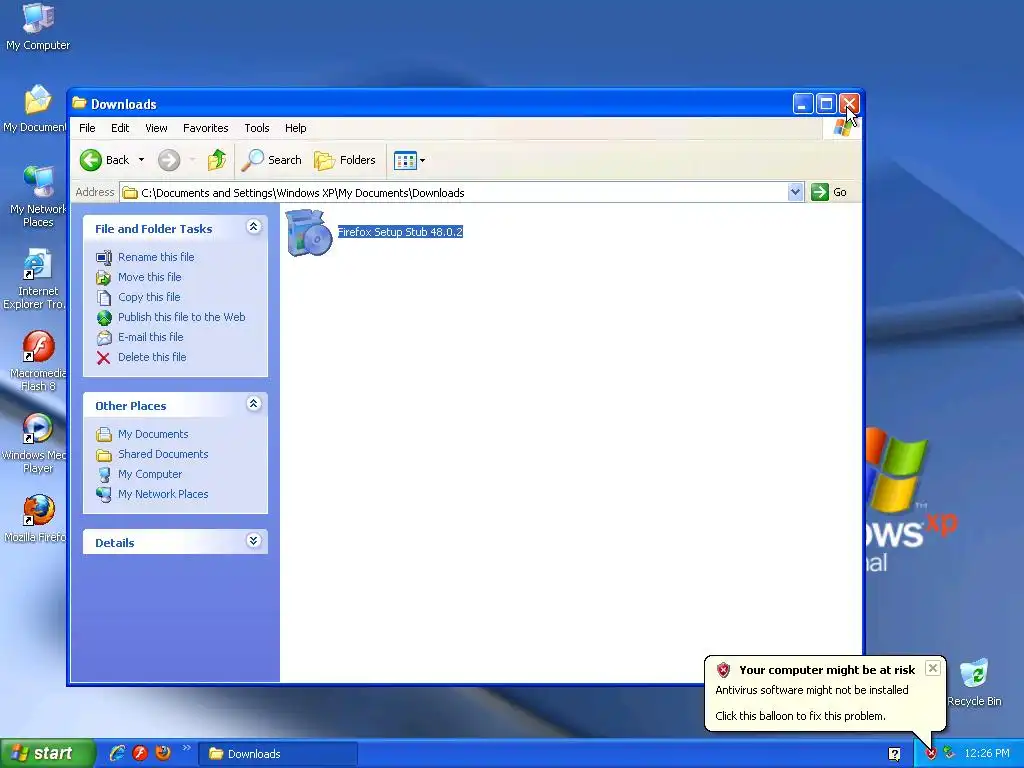
Task: Open the View menu
Action: [x=156, y=128]
